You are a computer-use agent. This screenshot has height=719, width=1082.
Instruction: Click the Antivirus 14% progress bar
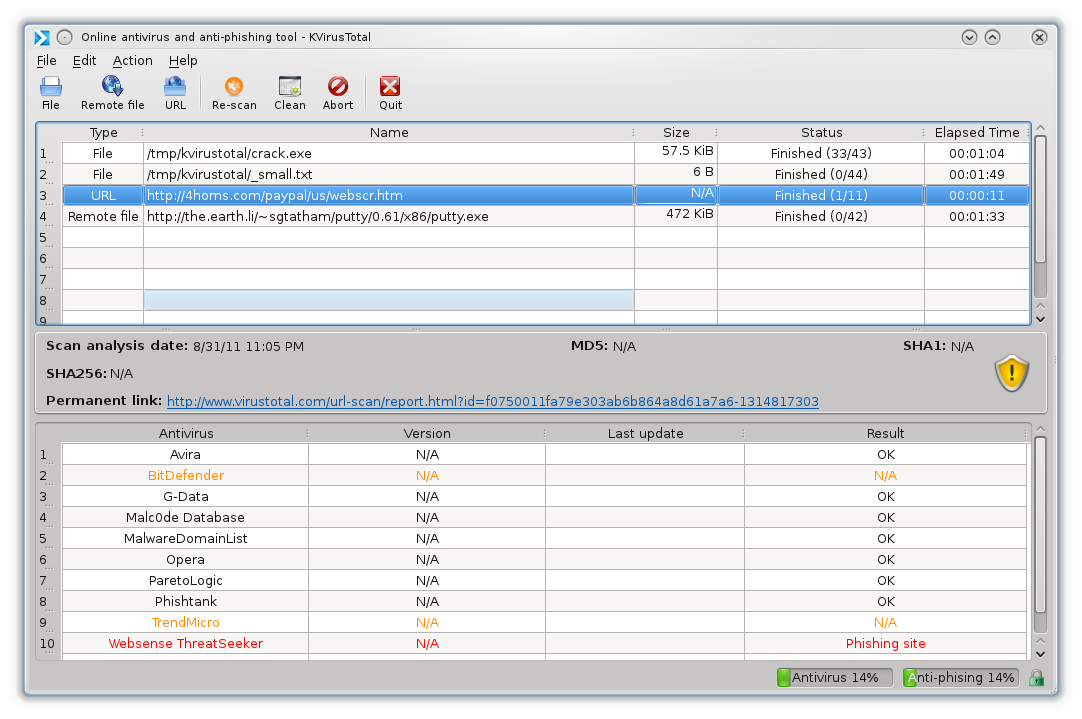pos(834,678)
